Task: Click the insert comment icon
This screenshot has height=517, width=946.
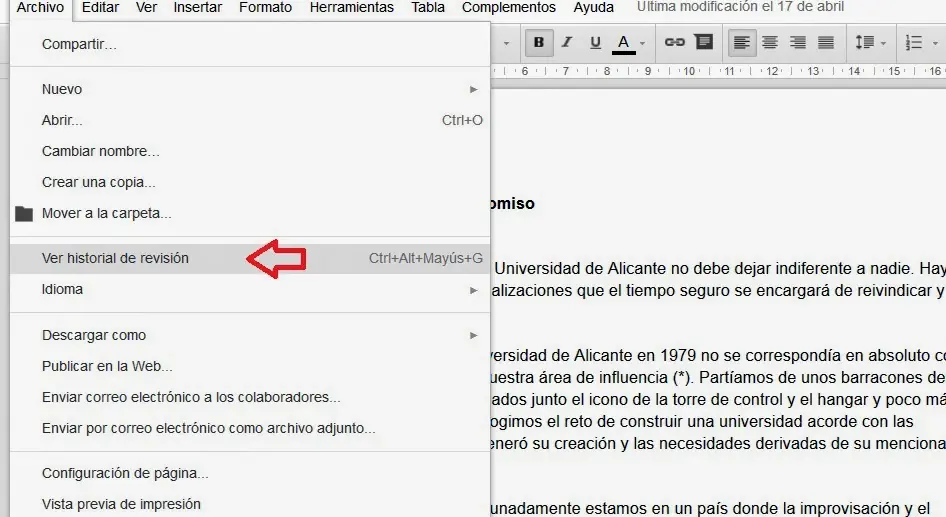Action: point(703,42)
